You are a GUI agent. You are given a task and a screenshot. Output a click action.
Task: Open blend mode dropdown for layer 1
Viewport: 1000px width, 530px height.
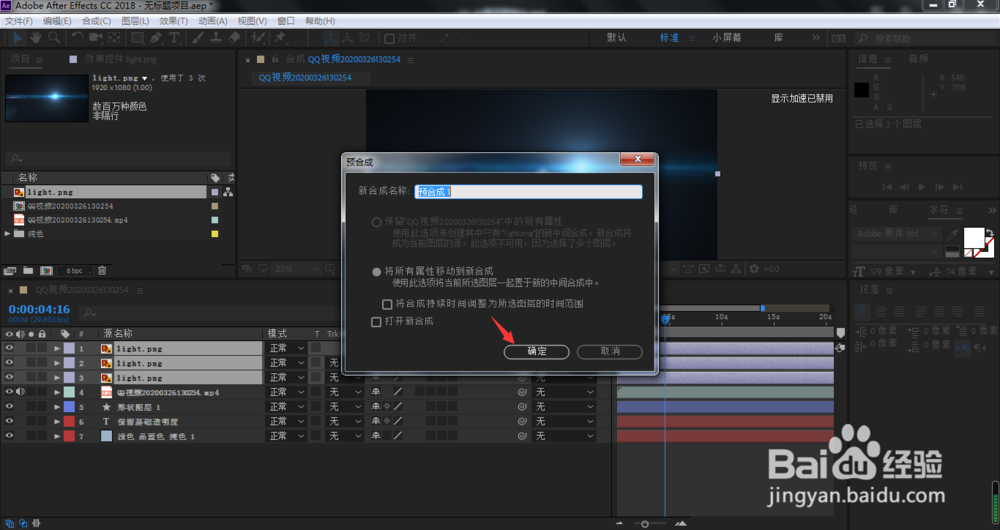(x=286, y=348)
